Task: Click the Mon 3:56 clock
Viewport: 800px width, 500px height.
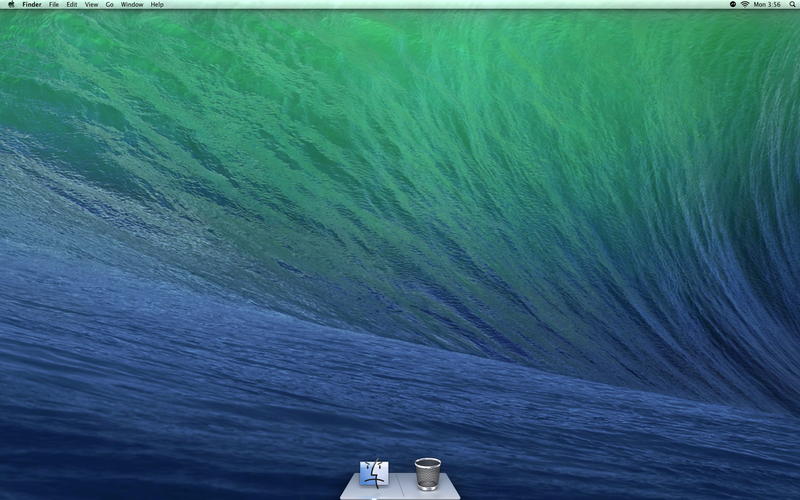Action: pyautogui.click(x=767, y=4)
